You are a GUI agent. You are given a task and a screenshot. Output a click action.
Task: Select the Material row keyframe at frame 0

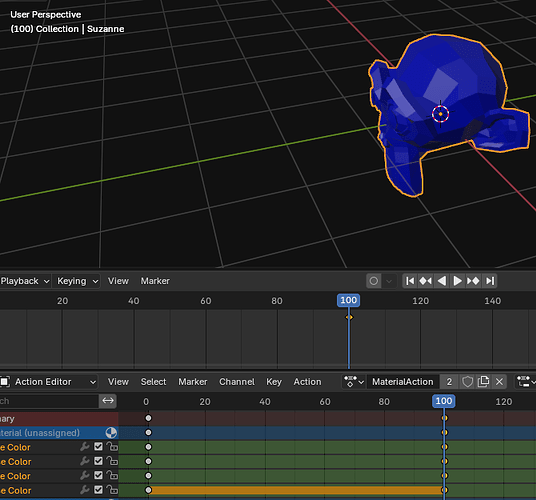[148, 432]
